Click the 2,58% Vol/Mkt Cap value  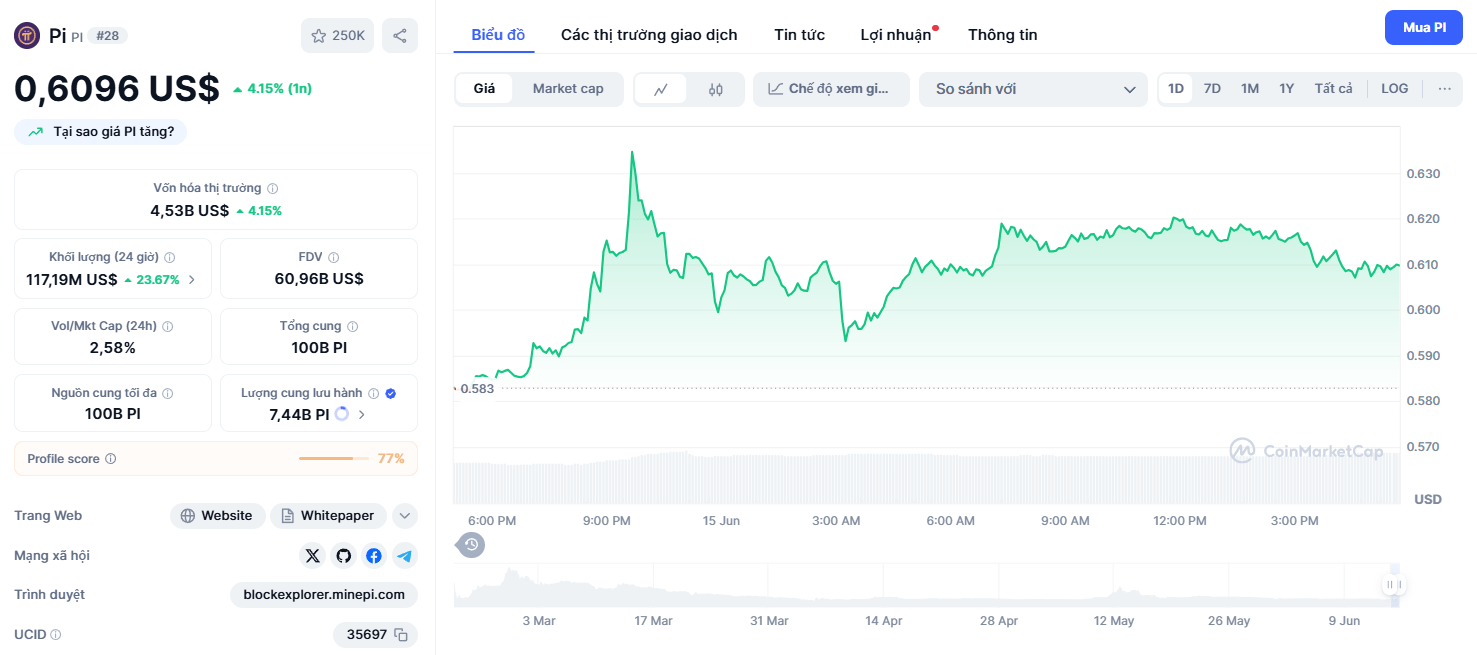coord(113,348)
